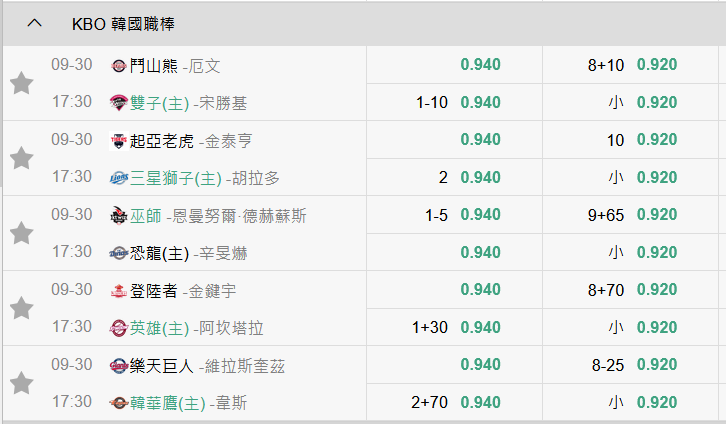Click the 起亞老虎 team logo
Screen dimensions: 726x424
[x=119, y=141]
